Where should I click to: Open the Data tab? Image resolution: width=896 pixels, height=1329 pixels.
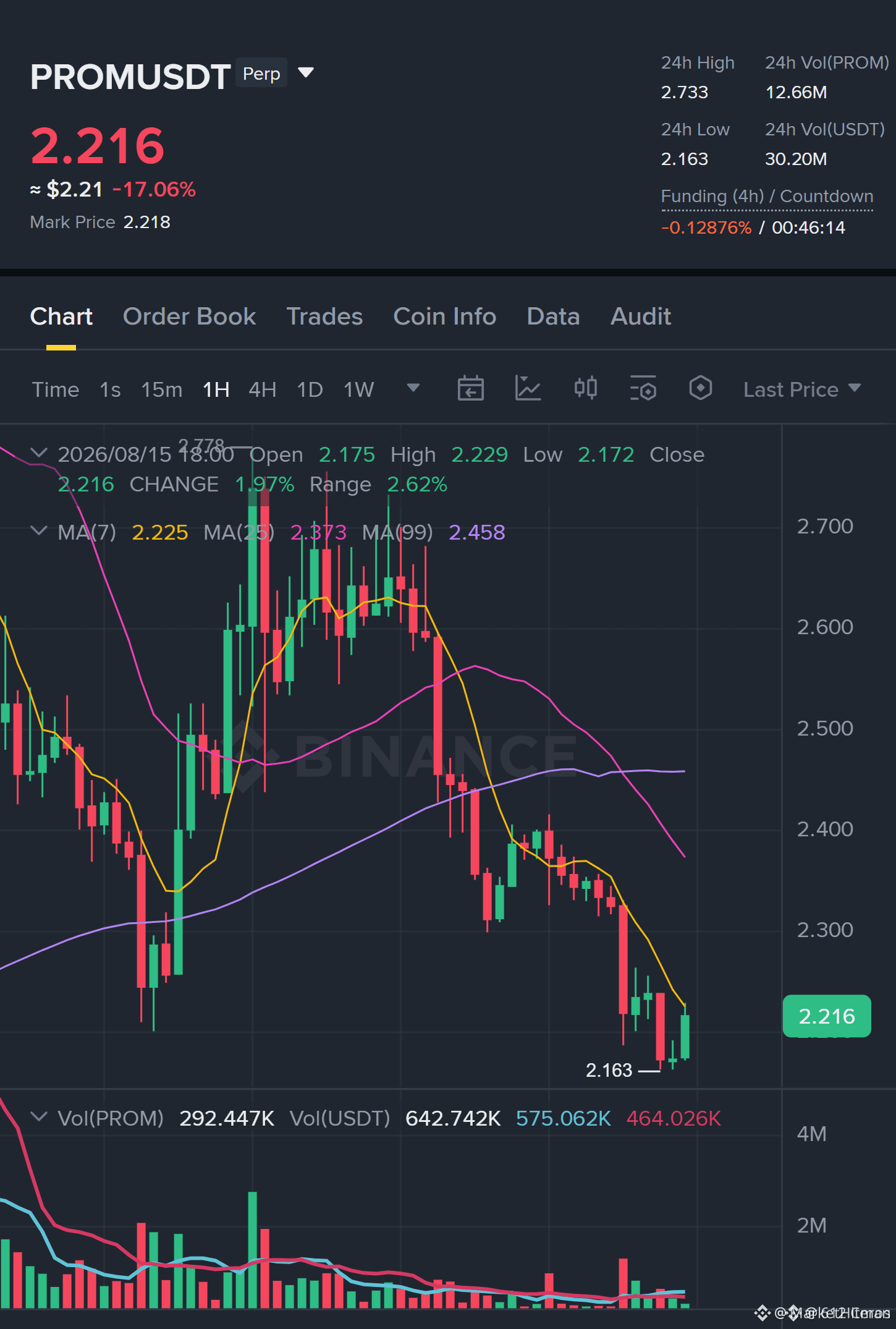553,316
